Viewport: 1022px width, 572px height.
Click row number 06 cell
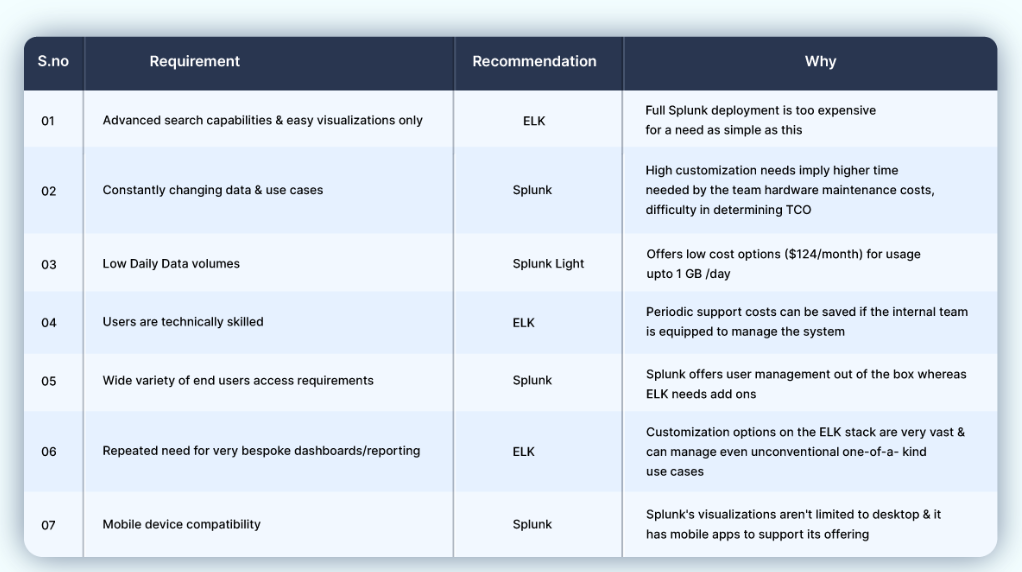[x=49, y=452]
